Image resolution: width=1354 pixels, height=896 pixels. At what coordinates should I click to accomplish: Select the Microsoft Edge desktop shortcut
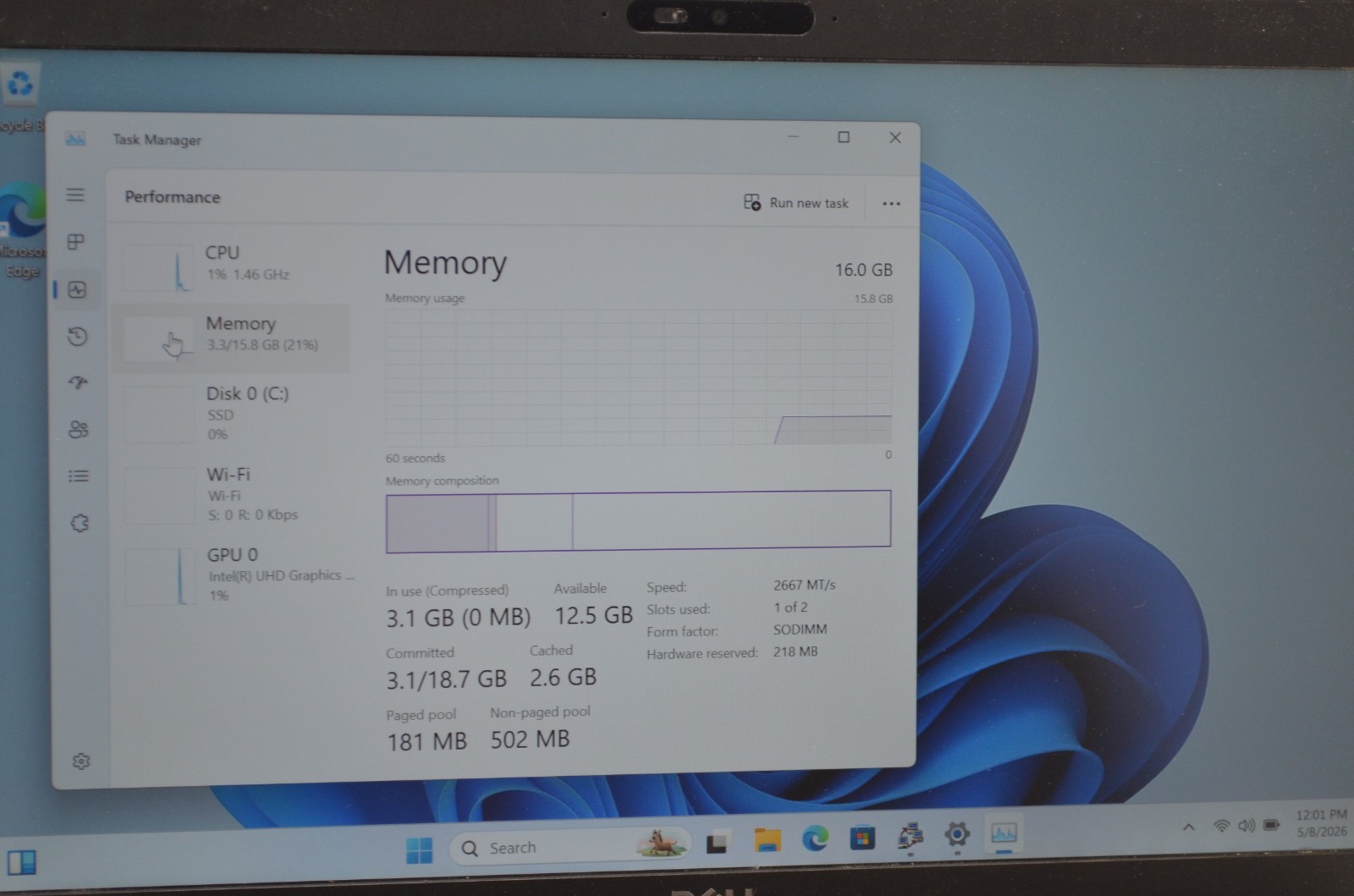tap(21, 230)
